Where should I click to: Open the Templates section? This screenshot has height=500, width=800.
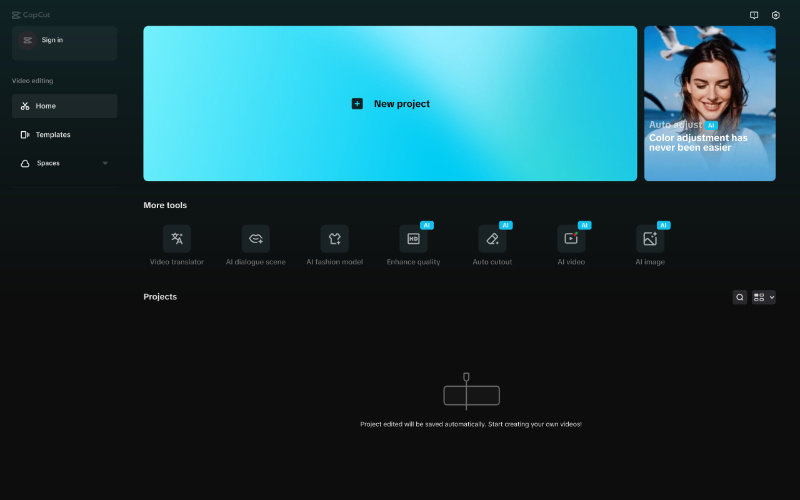click(64, 135)
